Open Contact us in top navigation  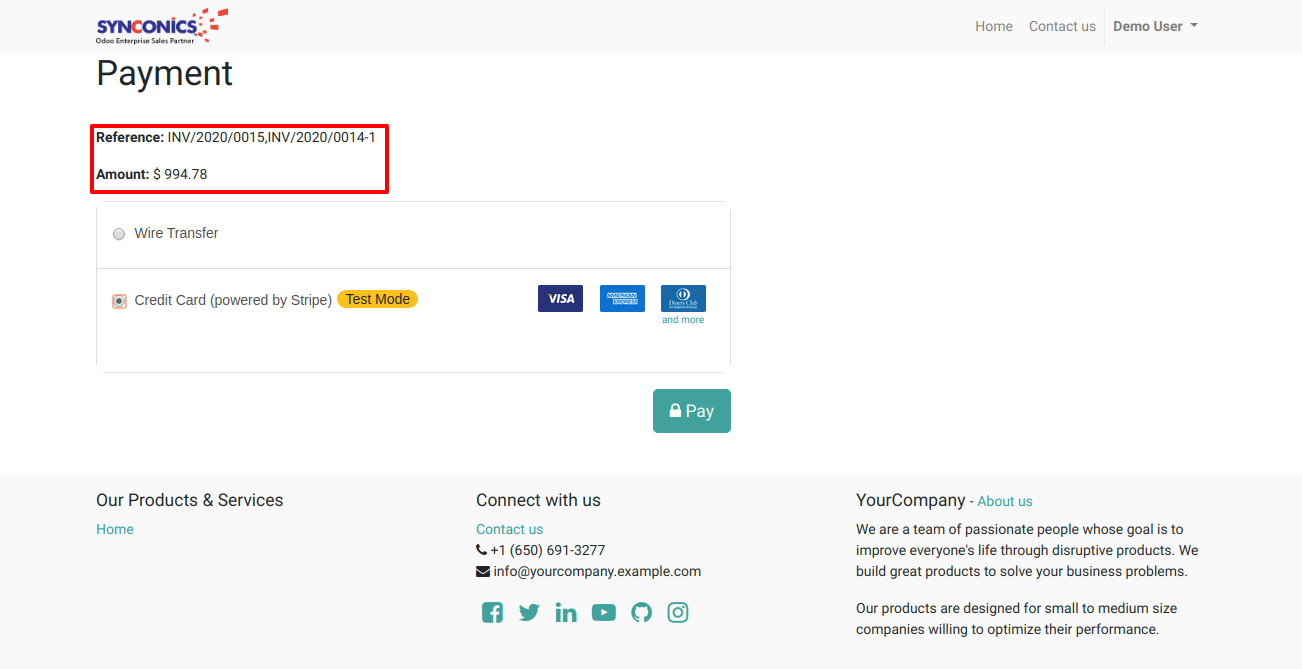(x=1062, y=27)
